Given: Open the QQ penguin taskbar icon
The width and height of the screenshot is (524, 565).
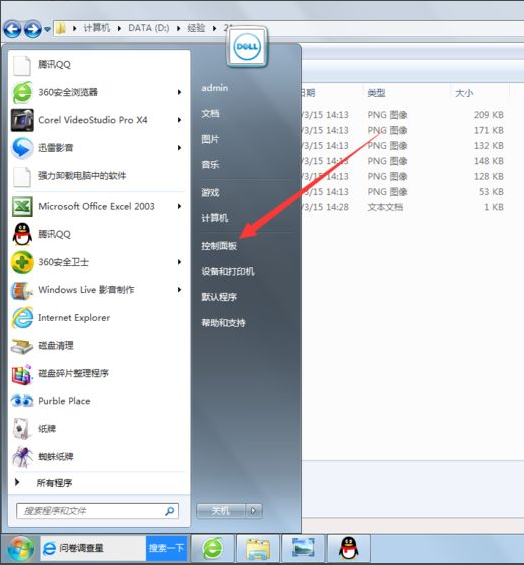Looking at the screenshot, I should (349, 548).
